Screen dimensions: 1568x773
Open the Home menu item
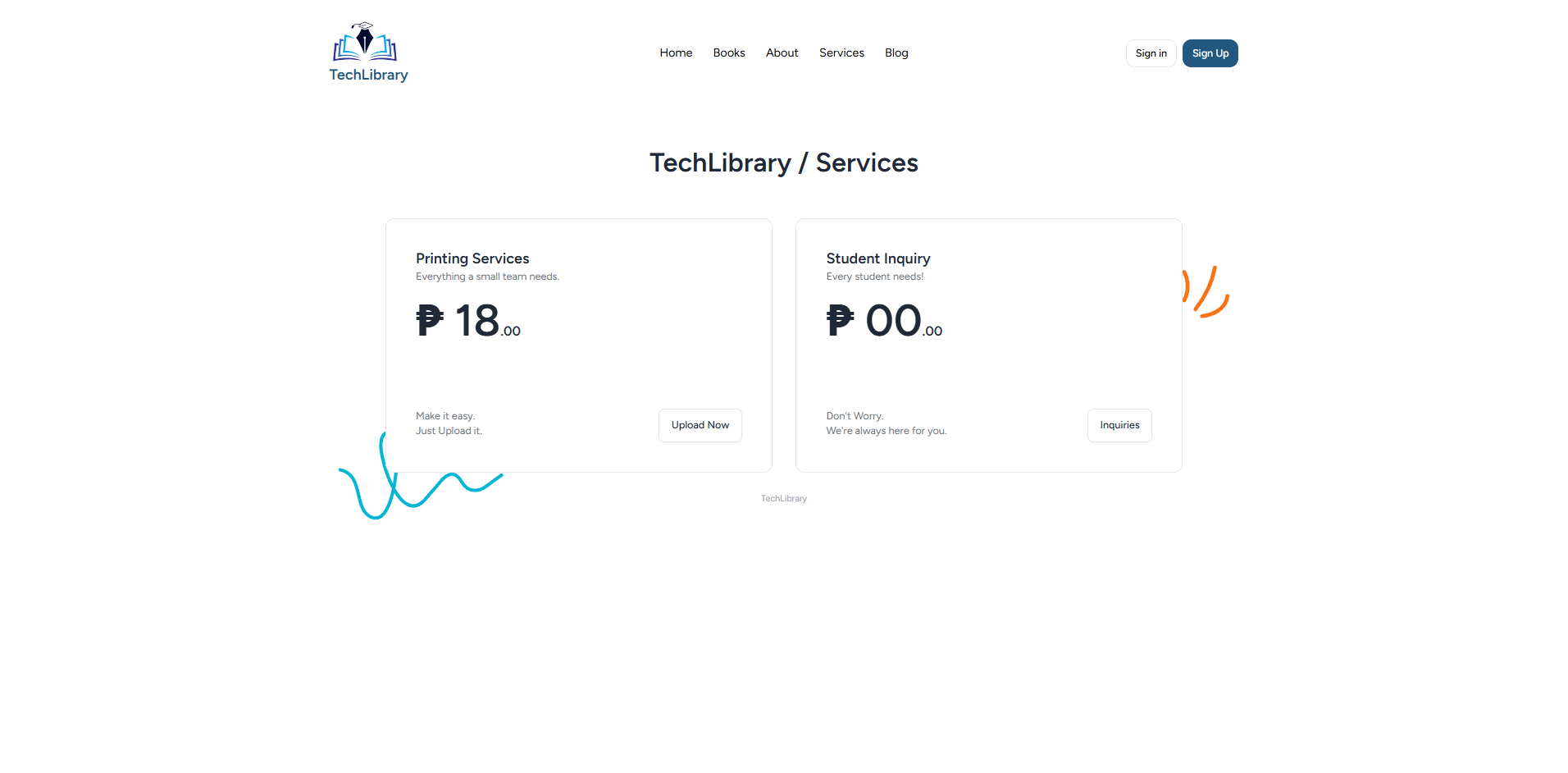pos(676,53)
